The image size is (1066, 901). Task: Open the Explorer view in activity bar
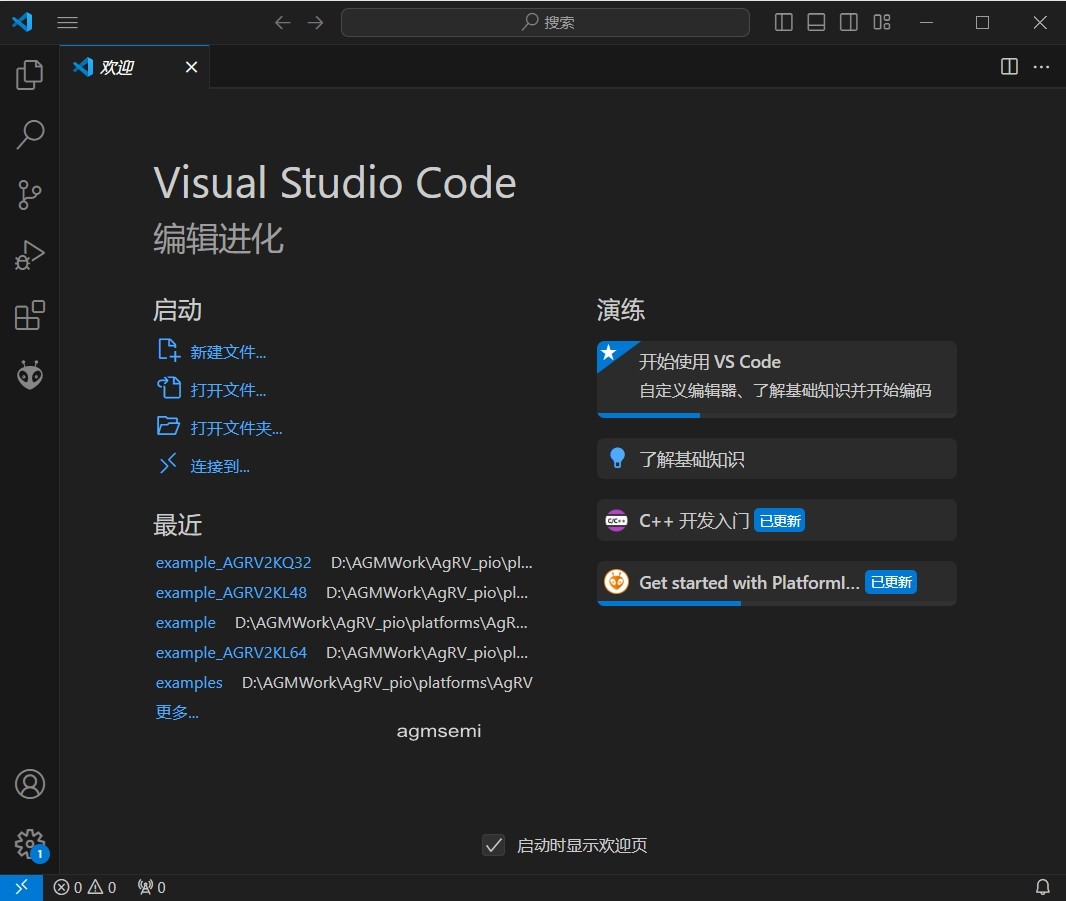coord(29,75)
